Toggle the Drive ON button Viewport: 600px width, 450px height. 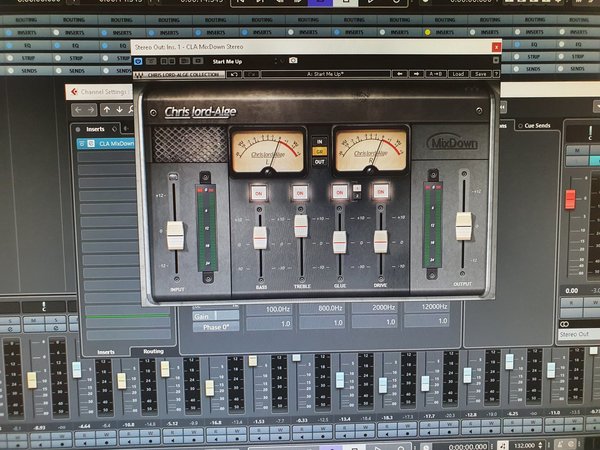[x=381, y=191]
